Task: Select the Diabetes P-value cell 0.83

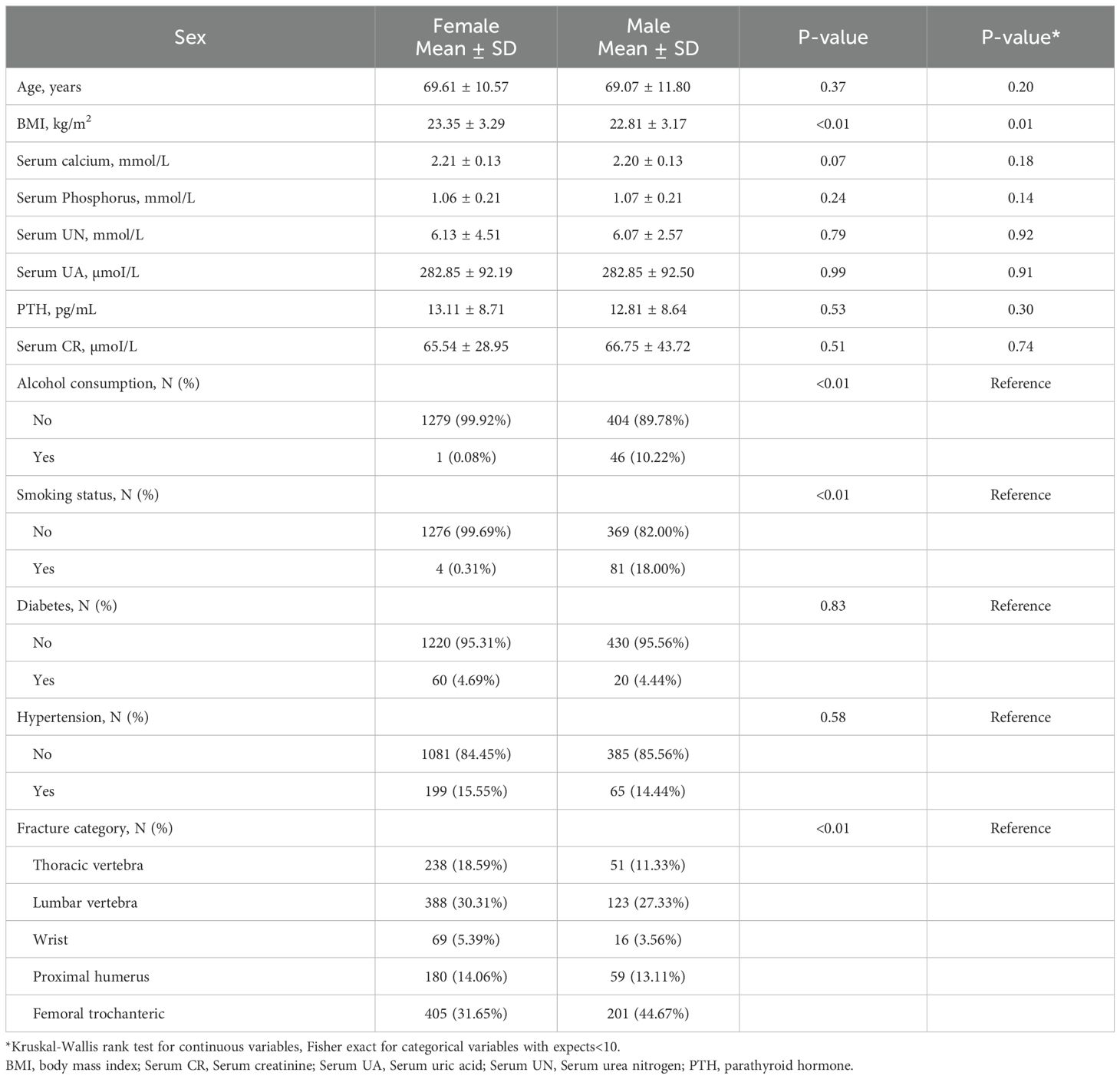Action: pos(832,605)
